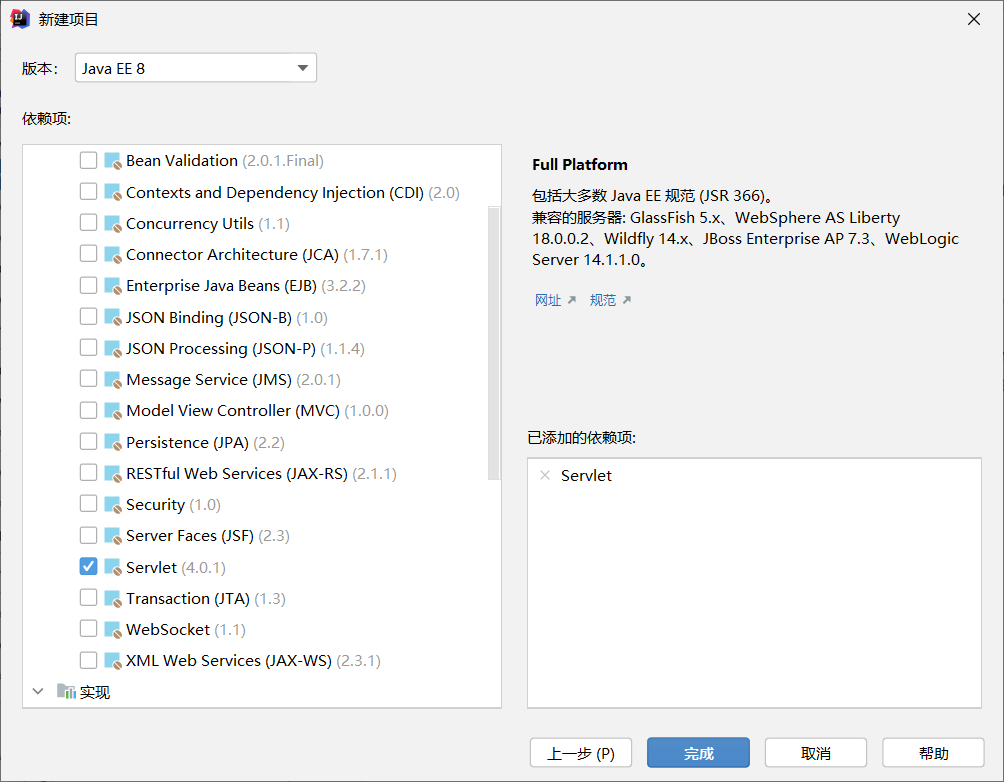
Task: Uncheck the Servlet checkbox
Action: pyautogui.click(x=88, y=566)
